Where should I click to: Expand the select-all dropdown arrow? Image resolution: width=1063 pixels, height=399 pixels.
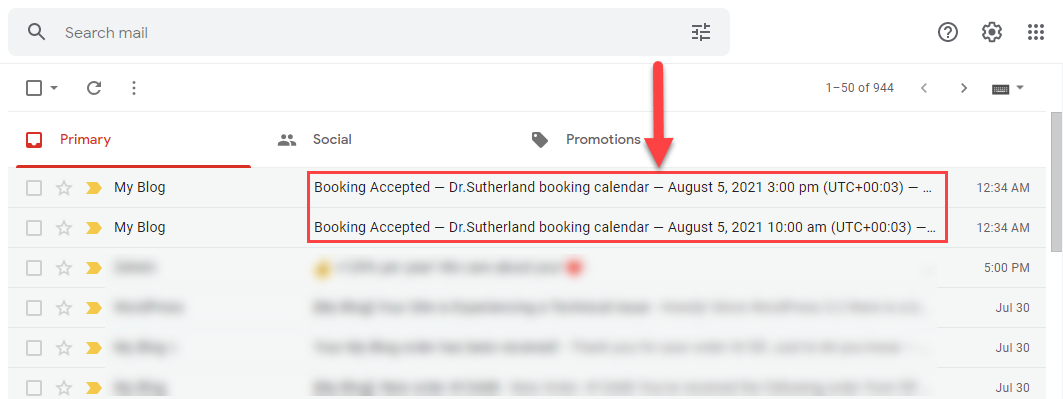[54, 88]
